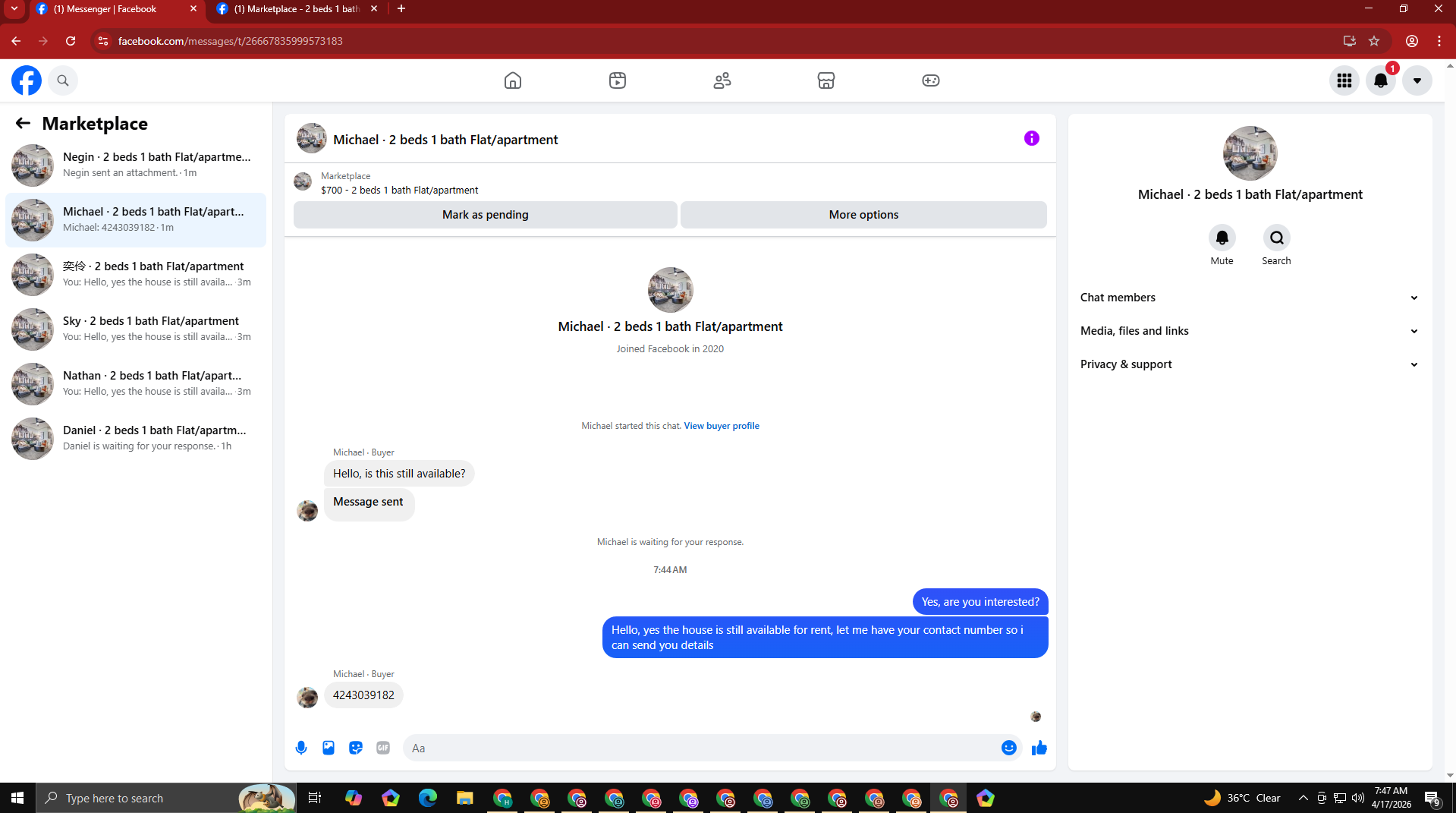Select the Michael conversation in the list
This screenshot has height=813, width=1456.
click(136, 220)
